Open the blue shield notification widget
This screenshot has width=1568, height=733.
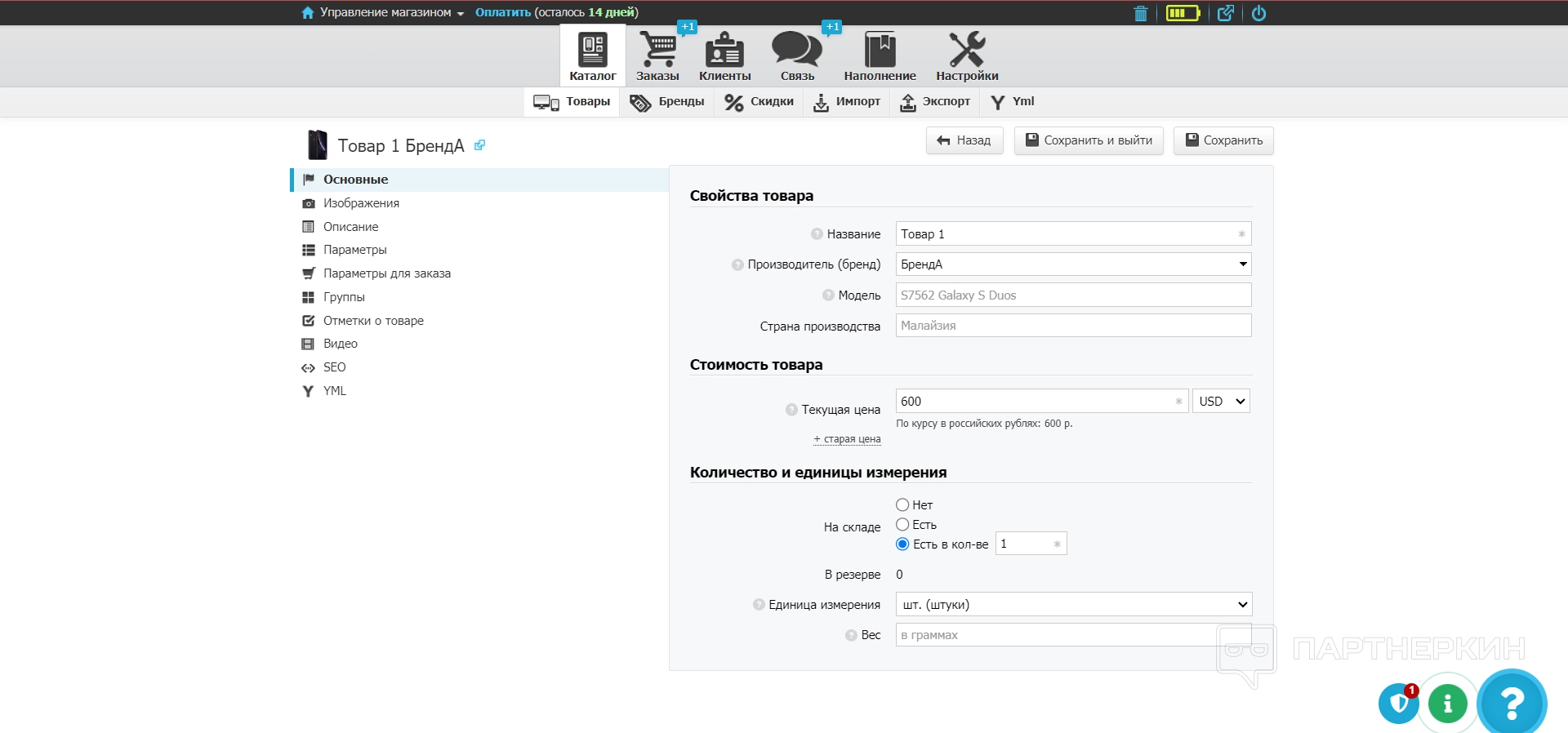point(1399,704)
